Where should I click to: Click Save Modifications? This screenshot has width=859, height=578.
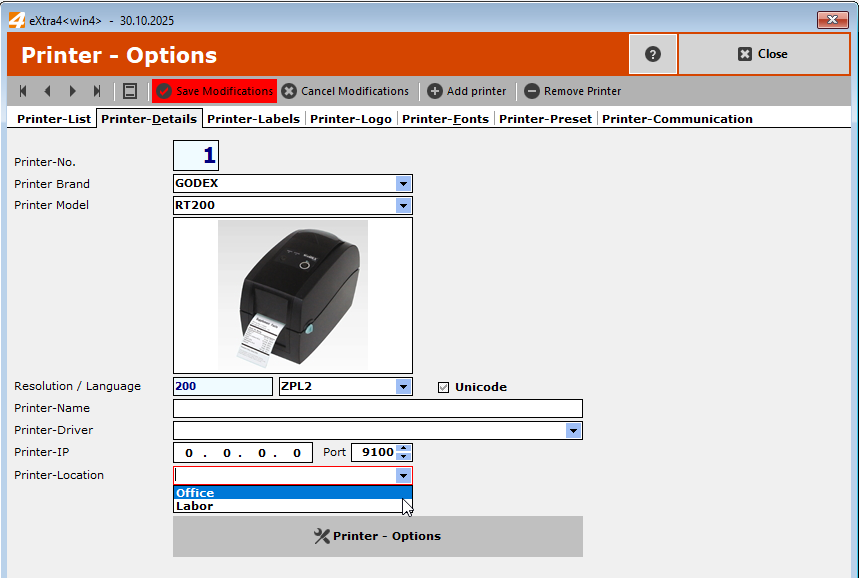213,90
